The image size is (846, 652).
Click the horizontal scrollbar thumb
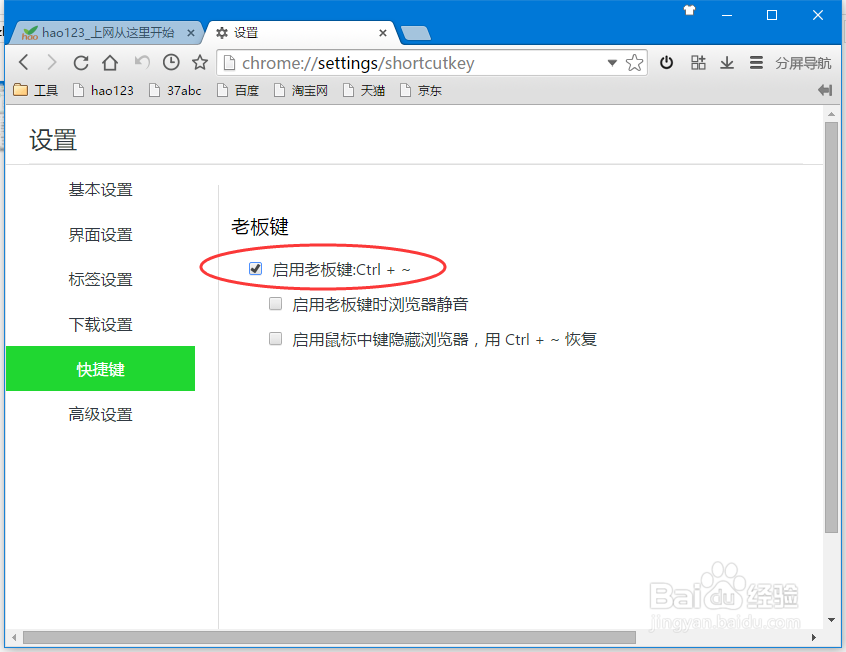329,637
